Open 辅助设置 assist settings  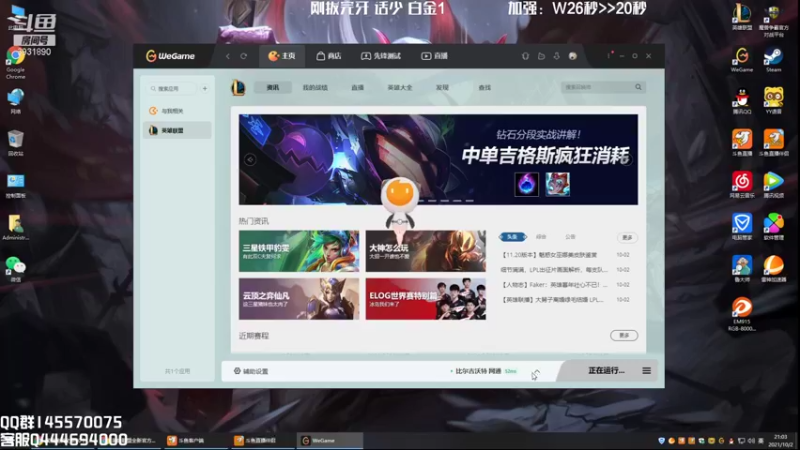point(251,371)
